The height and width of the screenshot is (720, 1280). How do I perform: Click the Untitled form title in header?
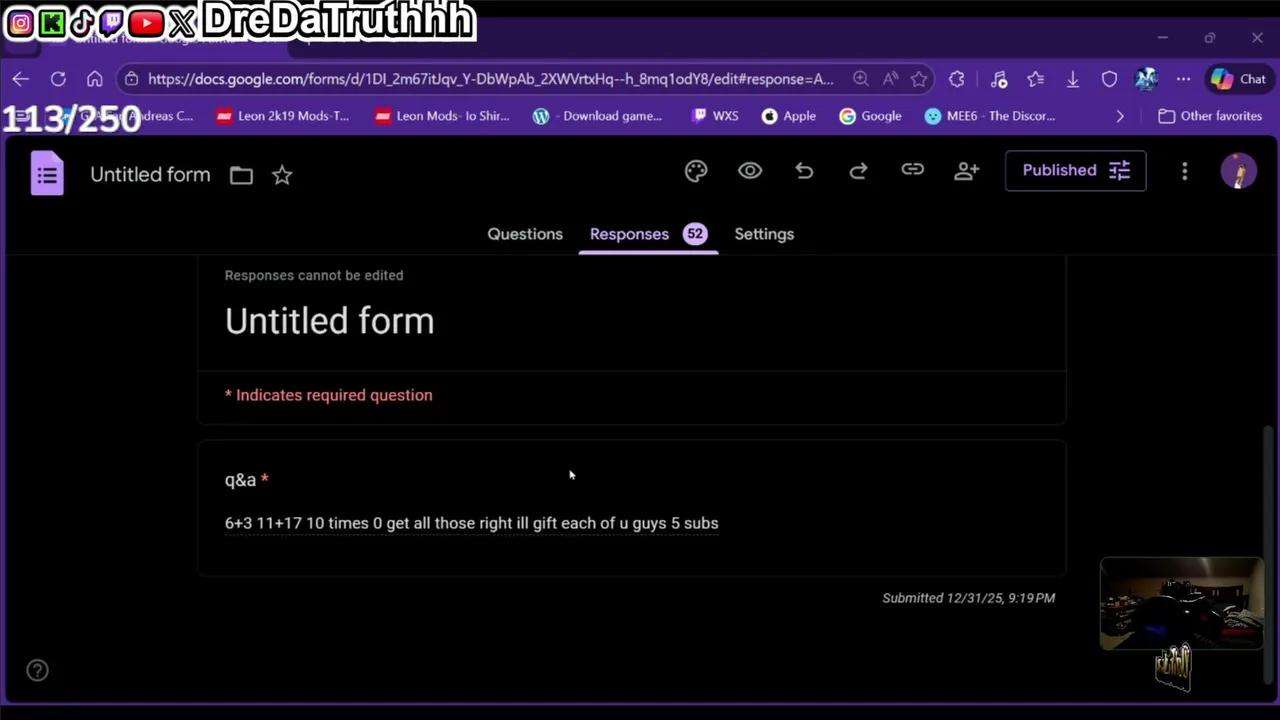[x=150, y=175]
